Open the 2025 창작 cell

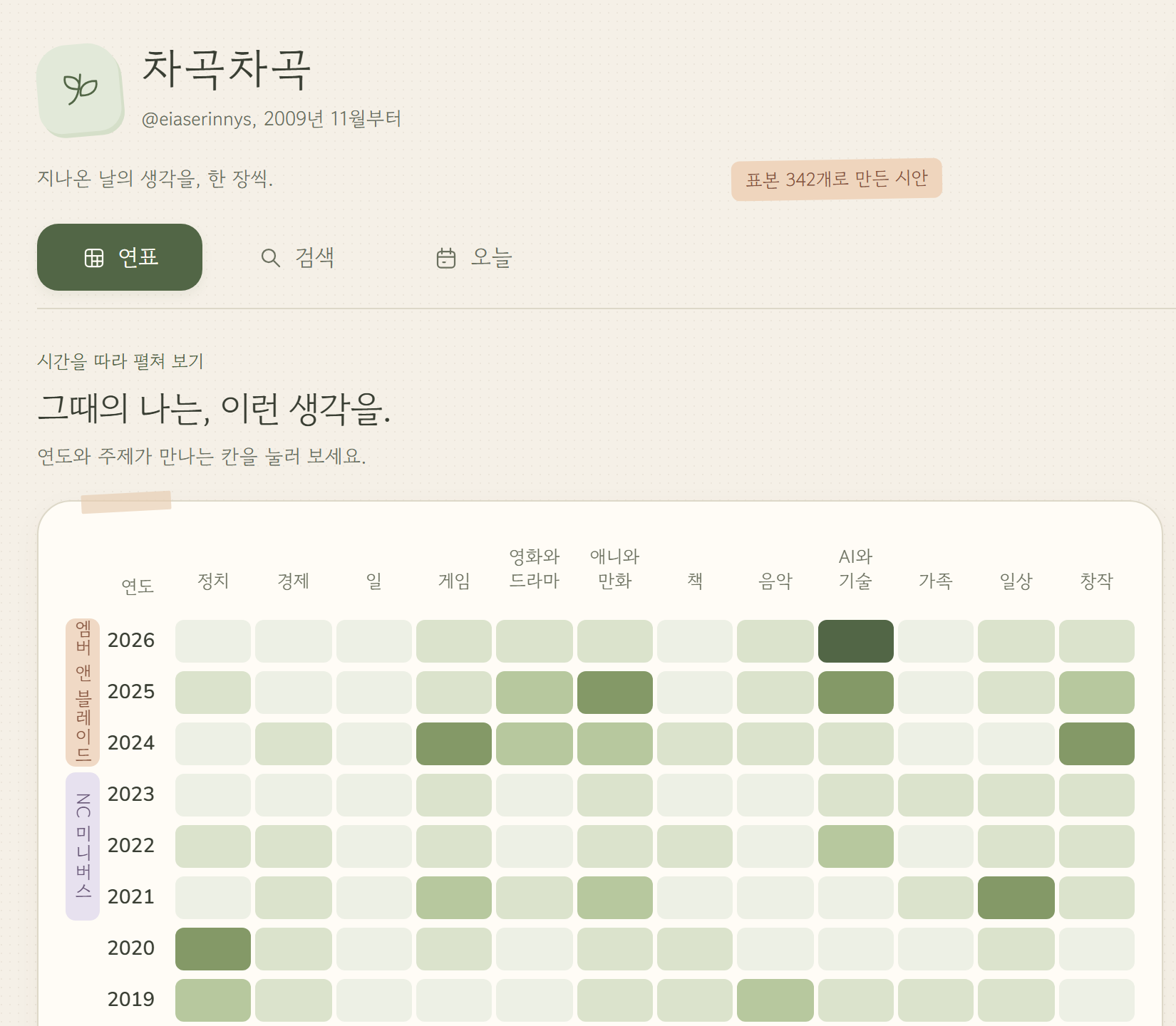[1096, 693]
